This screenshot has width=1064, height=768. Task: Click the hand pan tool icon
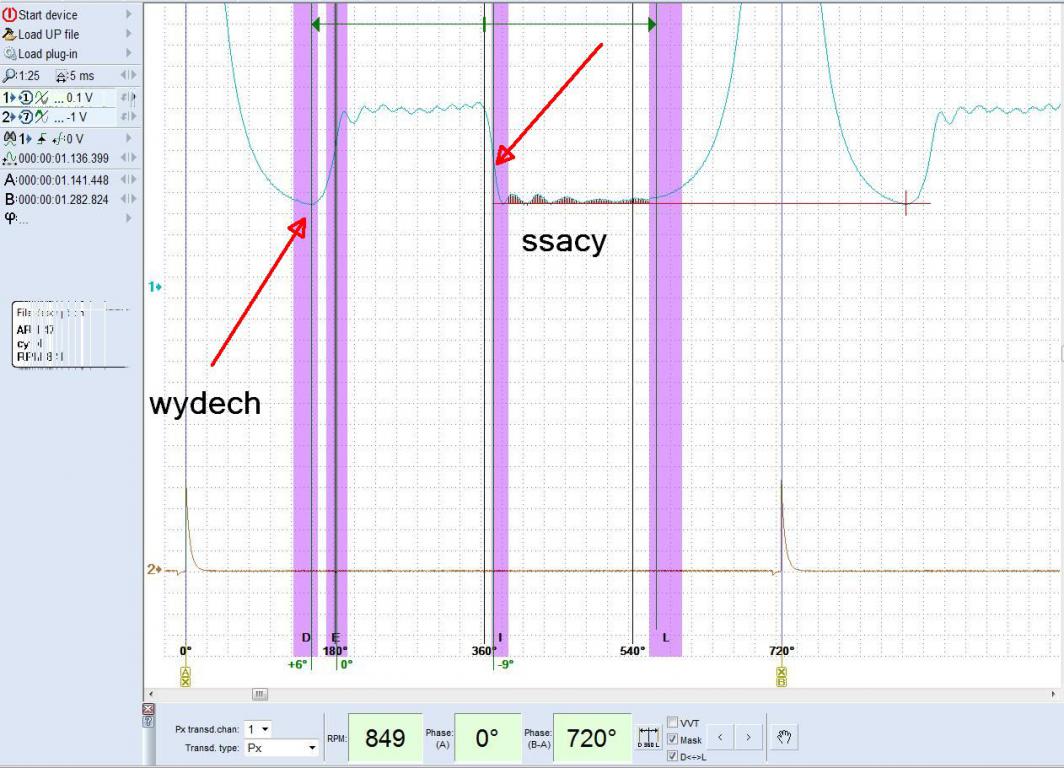point(784,737)
